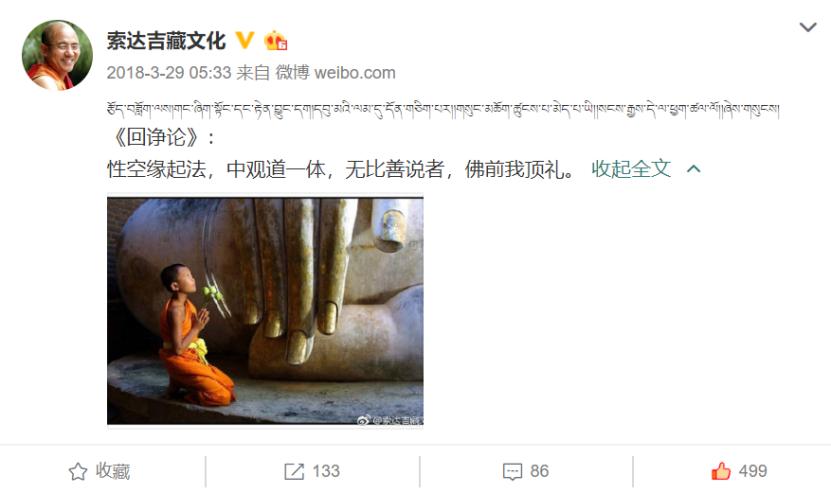
Task: Collapse post with 收起全文 link
Action: [631, 169]
